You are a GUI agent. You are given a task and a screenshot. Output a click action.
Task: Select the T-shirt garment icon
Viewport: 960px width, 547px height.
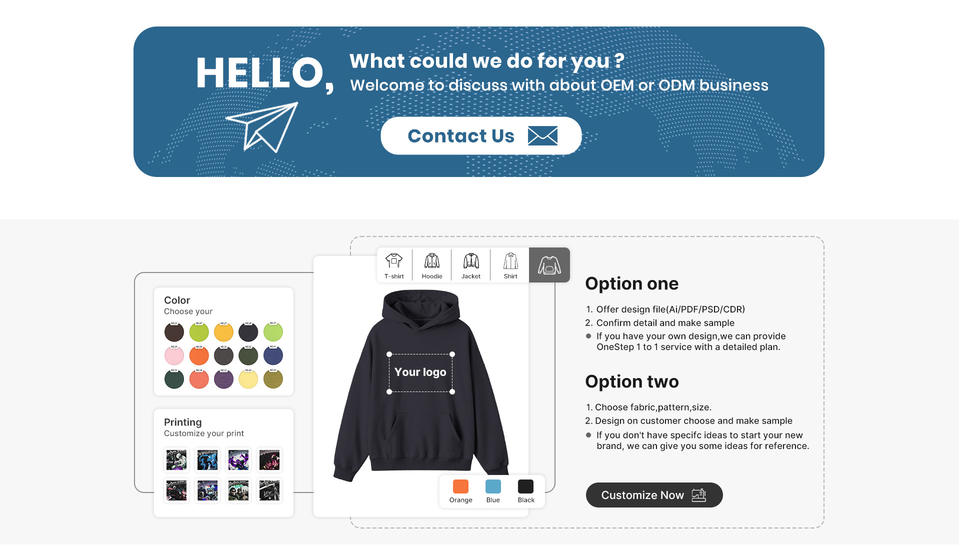tap(394, 265)
